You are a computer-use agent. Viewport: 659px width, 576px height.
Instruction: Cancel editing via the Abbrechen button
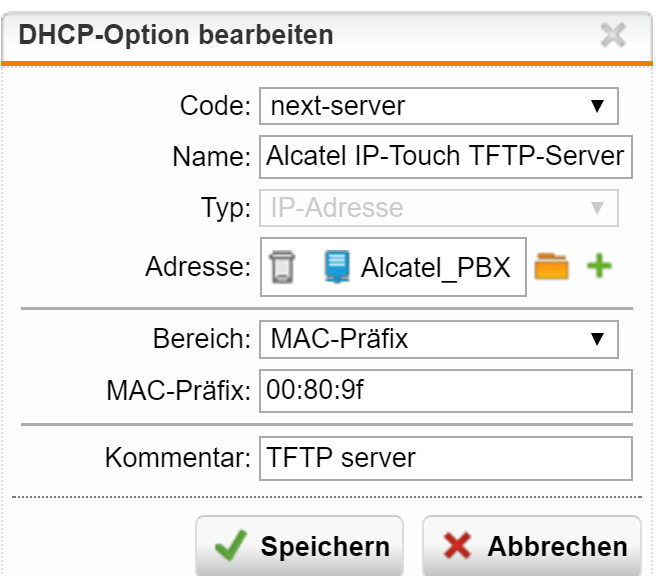[532, 545]
